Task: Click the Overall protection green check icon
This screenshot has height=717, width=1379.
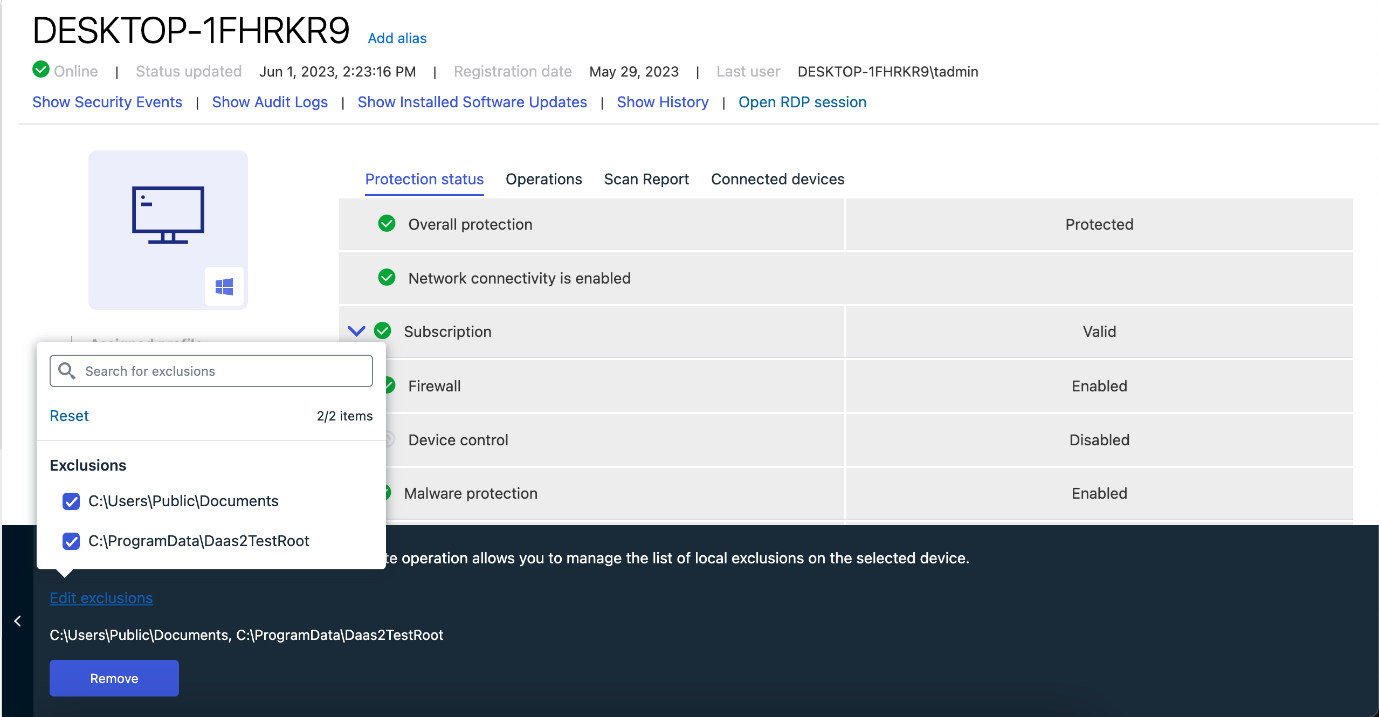Action: (x=387, y=224)
